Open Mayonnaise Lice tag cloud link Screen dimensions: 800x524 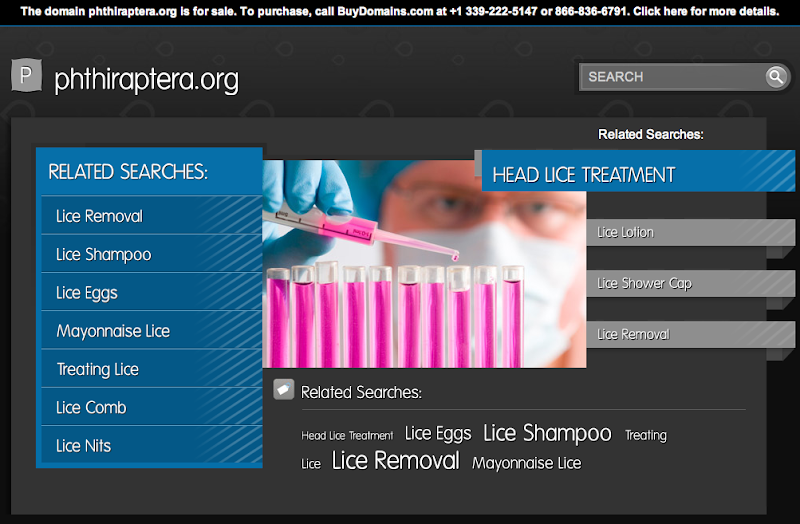[526, 463]
